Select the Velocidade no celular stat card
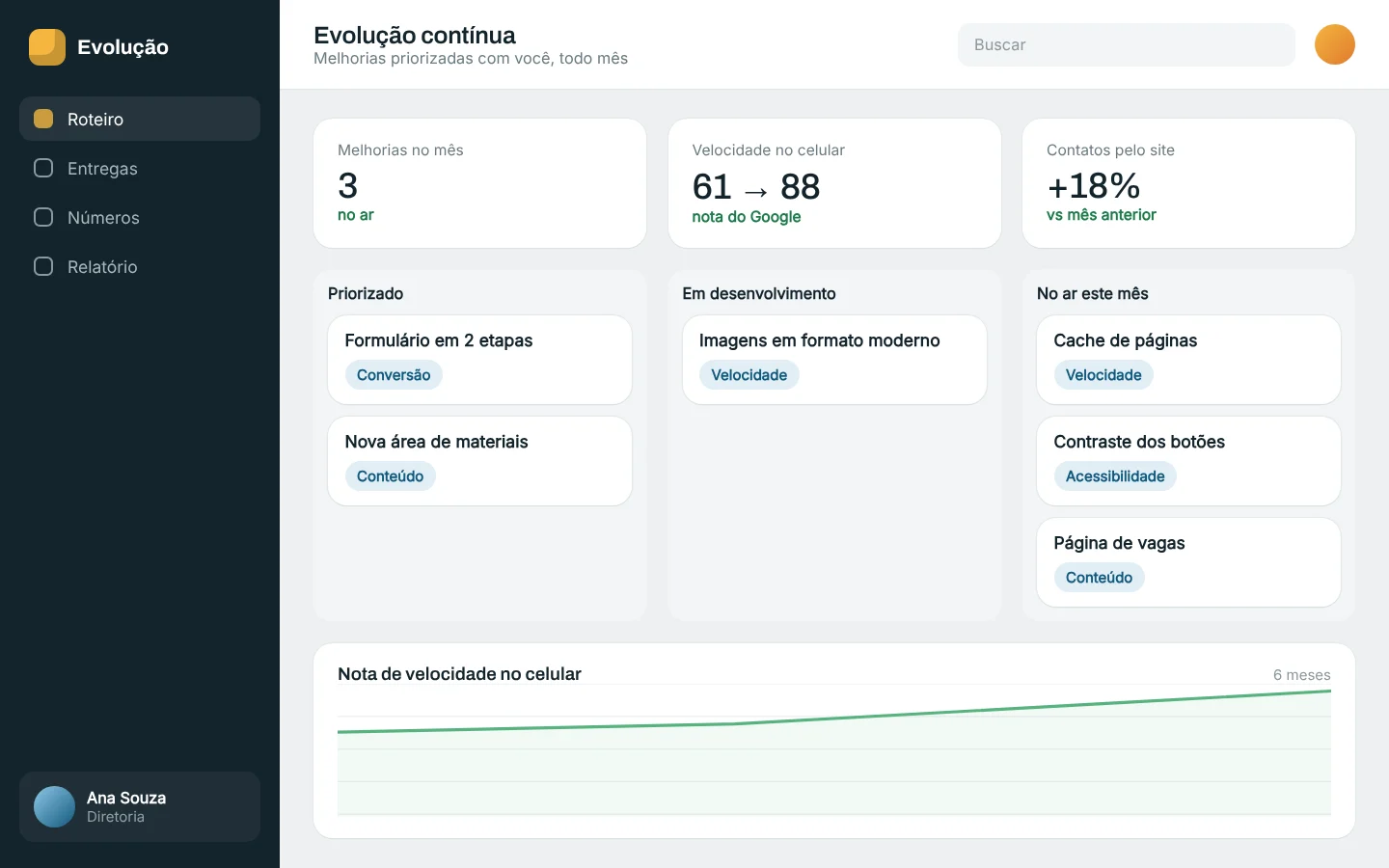Viewport: 1389px width, 868px height. (834, 183)
